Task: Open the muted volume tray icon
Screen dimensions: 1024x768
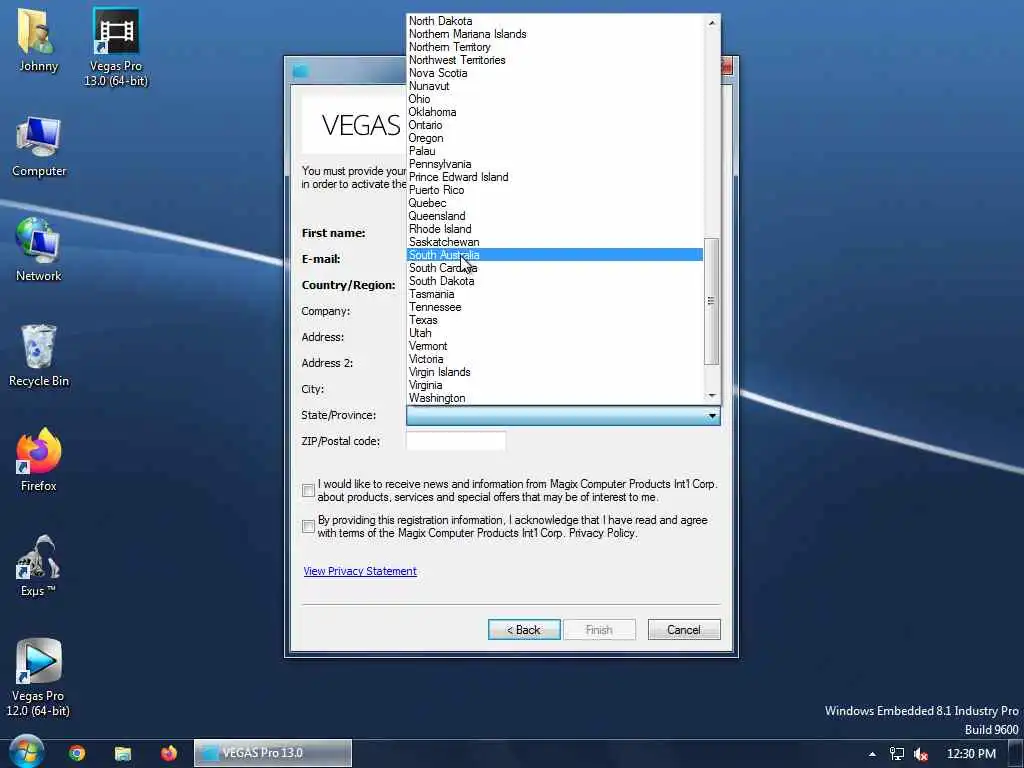Action: (921, 754)
